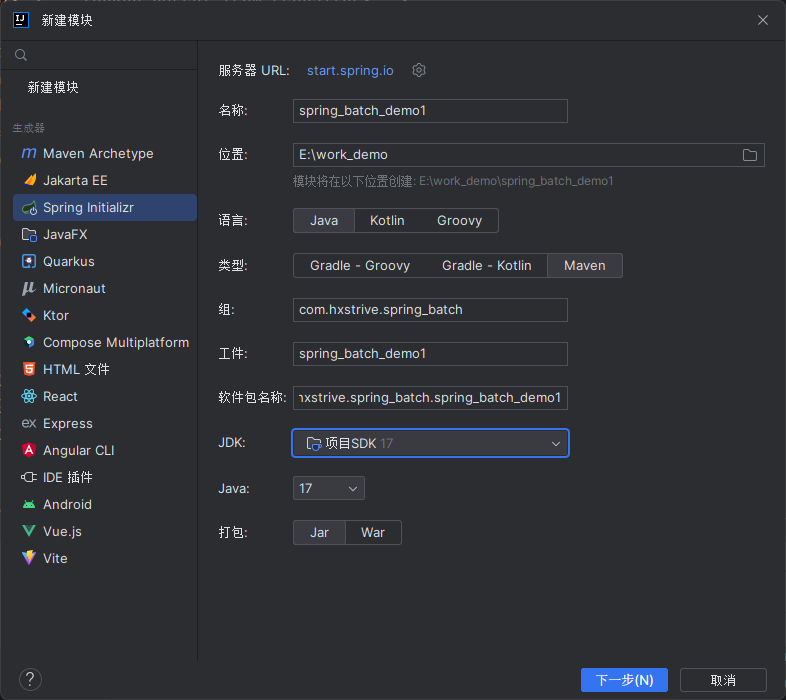Select the Vue.js generator entry
The image size is (786, 700).
105,531
